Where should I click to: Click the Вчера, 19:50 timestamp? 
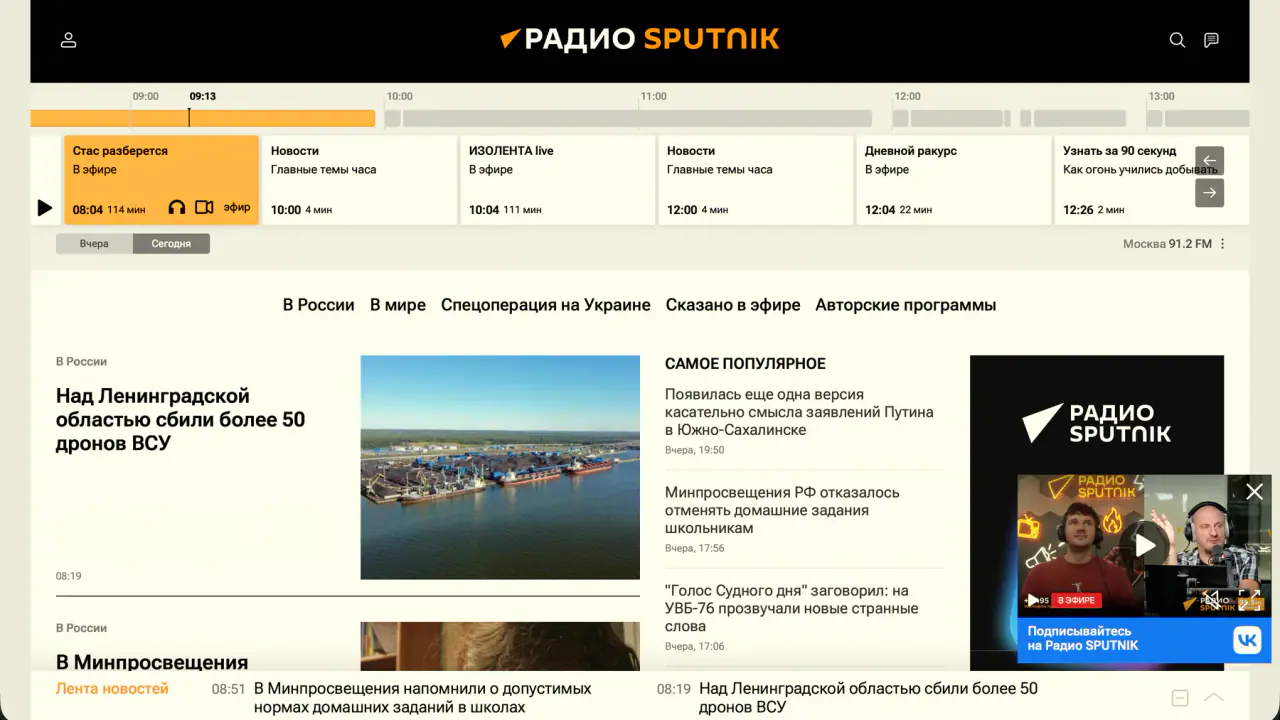coord(695,450)
